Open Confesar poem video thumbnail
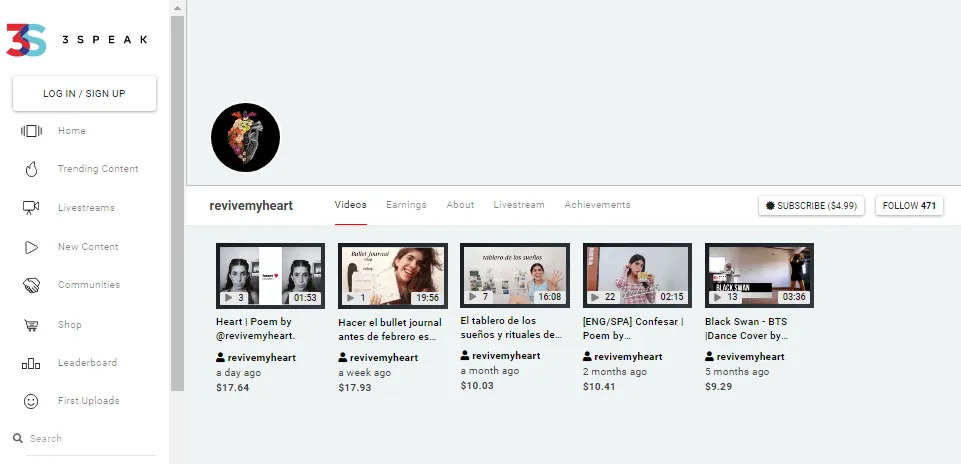Viewport: 961px width, 464px height. pos(637,276)
